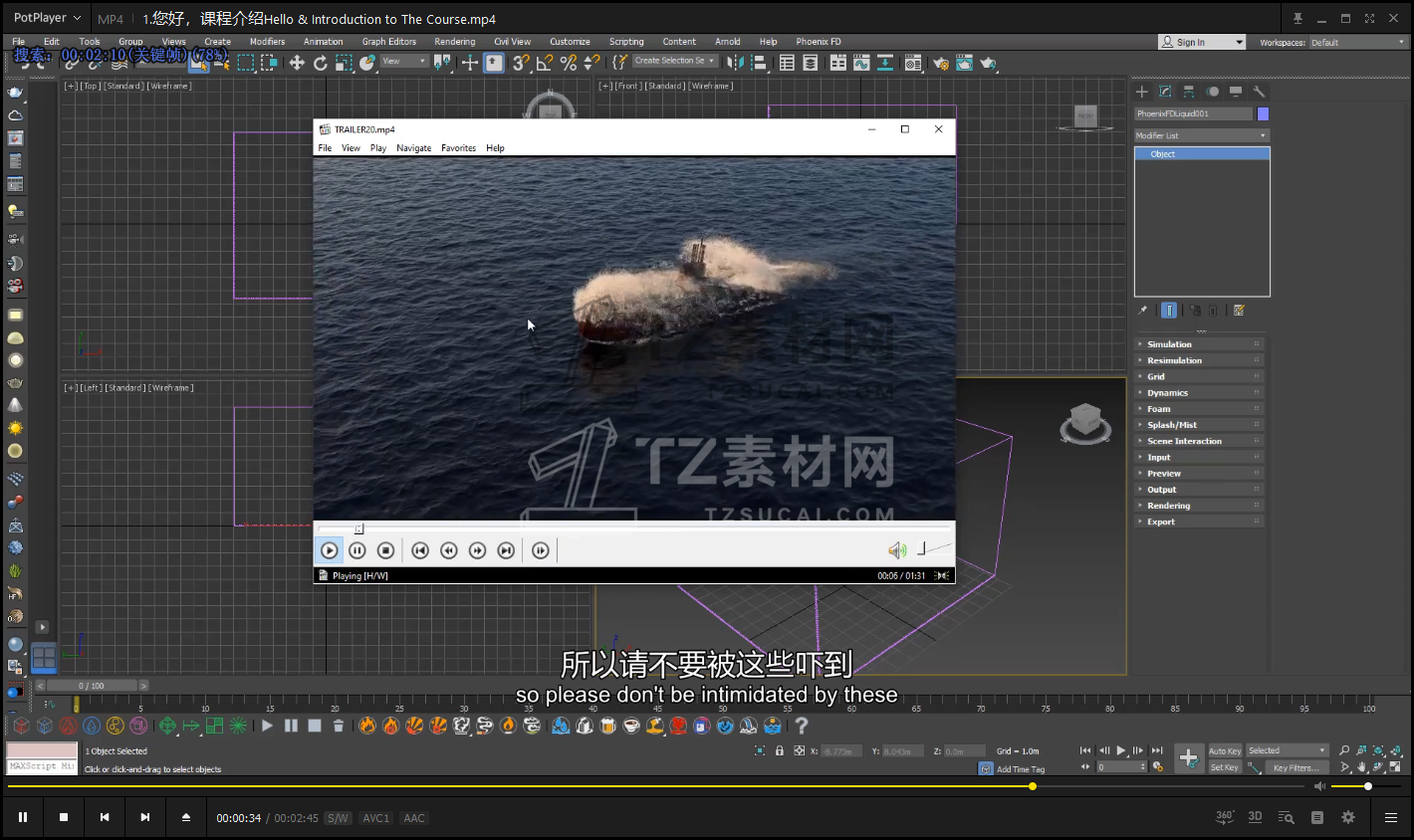Screen dimensions: 1414x840
Task: Open the Utilities wrench panel tab
Action: pos(1259,92)
